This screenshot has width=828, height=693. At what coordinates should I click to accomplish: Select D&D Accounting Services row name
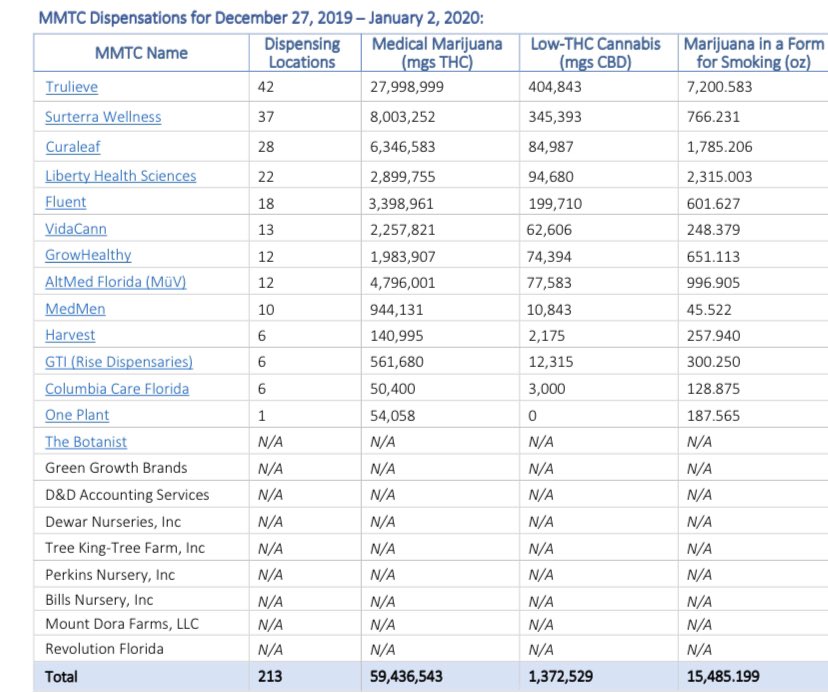click(x=127, y=495)
